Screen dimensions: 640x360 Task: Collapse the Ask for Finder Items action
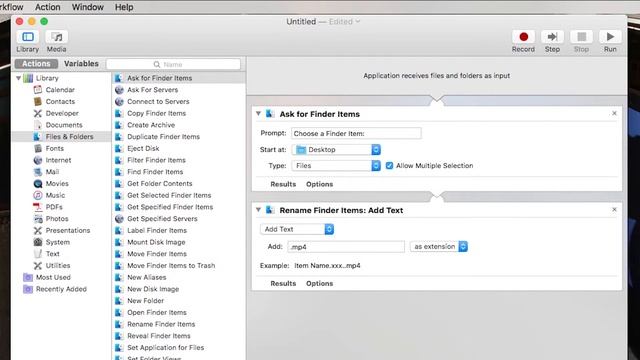point(258,114)
